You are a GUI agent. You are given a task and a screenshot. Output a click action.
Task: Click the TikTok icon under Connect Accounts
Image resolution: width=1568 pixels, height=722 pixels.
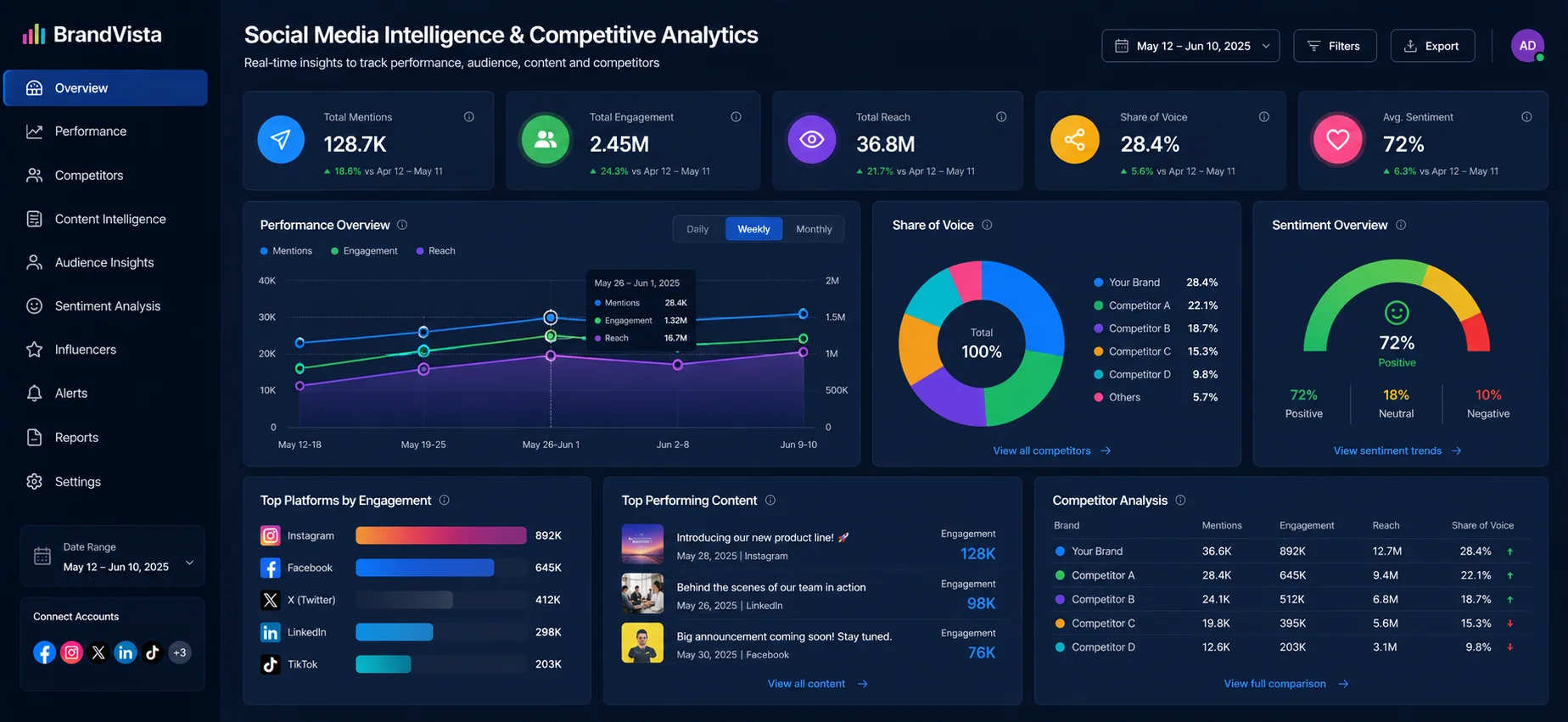coord(152,652)
